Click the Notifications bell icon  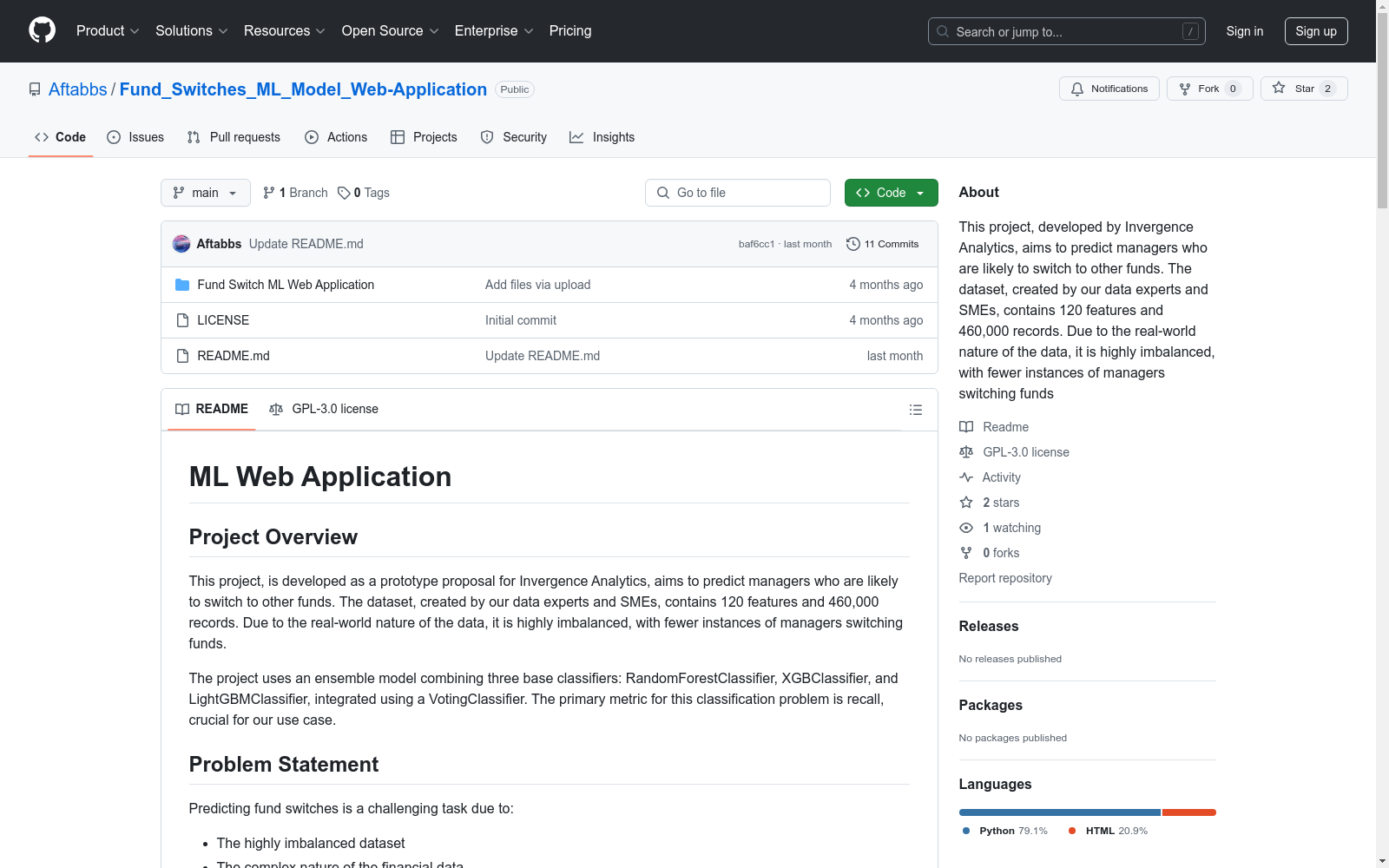(x=1077, y=89)
